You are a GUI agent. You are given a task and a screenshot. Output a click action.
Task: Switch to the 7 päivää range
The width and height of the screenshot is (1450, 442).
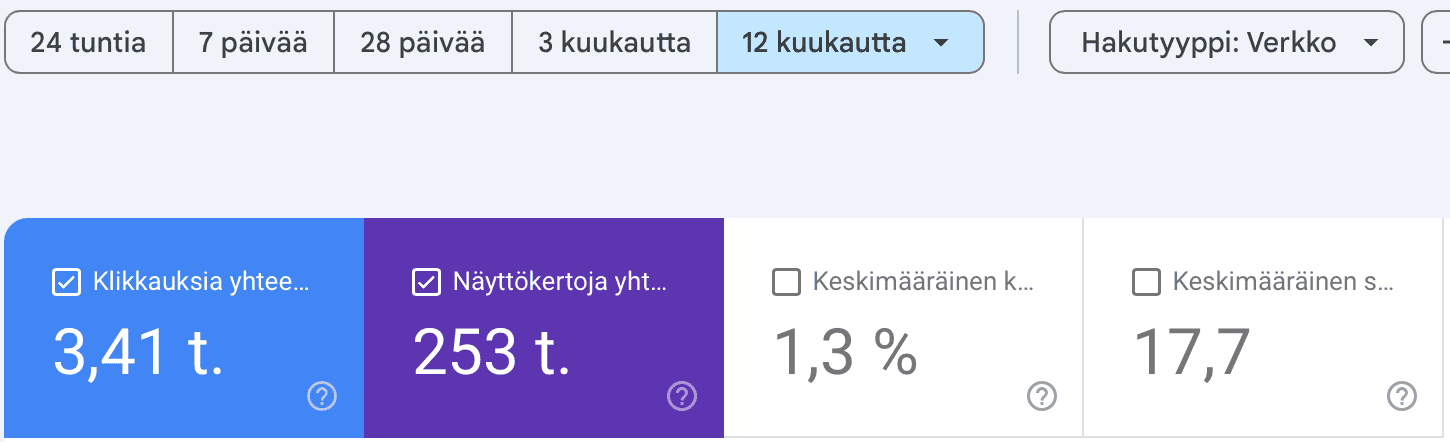[253, 43]
